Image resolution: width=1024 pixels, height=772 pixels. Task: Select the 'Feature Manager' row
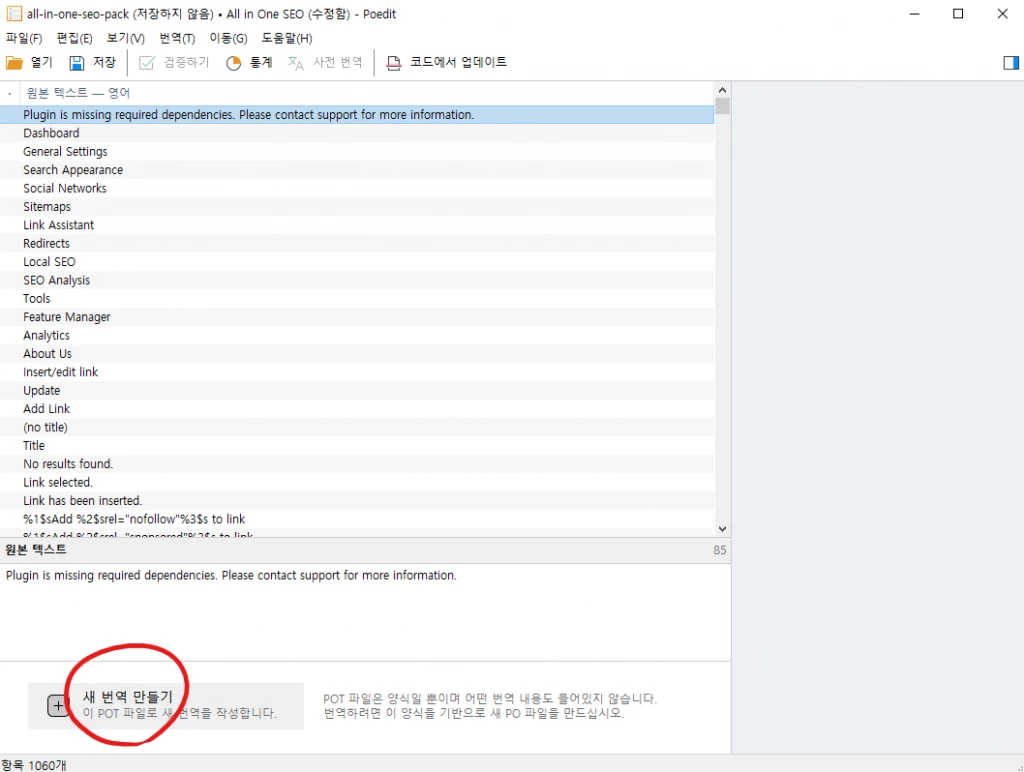pos(357,317)
